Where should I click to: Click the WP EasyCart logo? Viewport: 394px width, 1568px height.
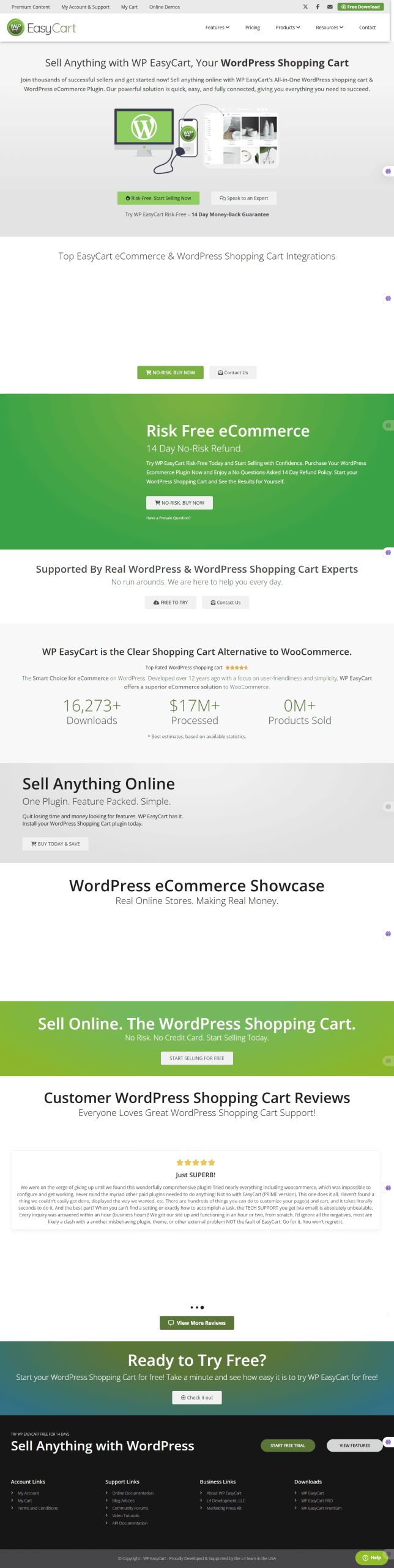click(42, 28)
